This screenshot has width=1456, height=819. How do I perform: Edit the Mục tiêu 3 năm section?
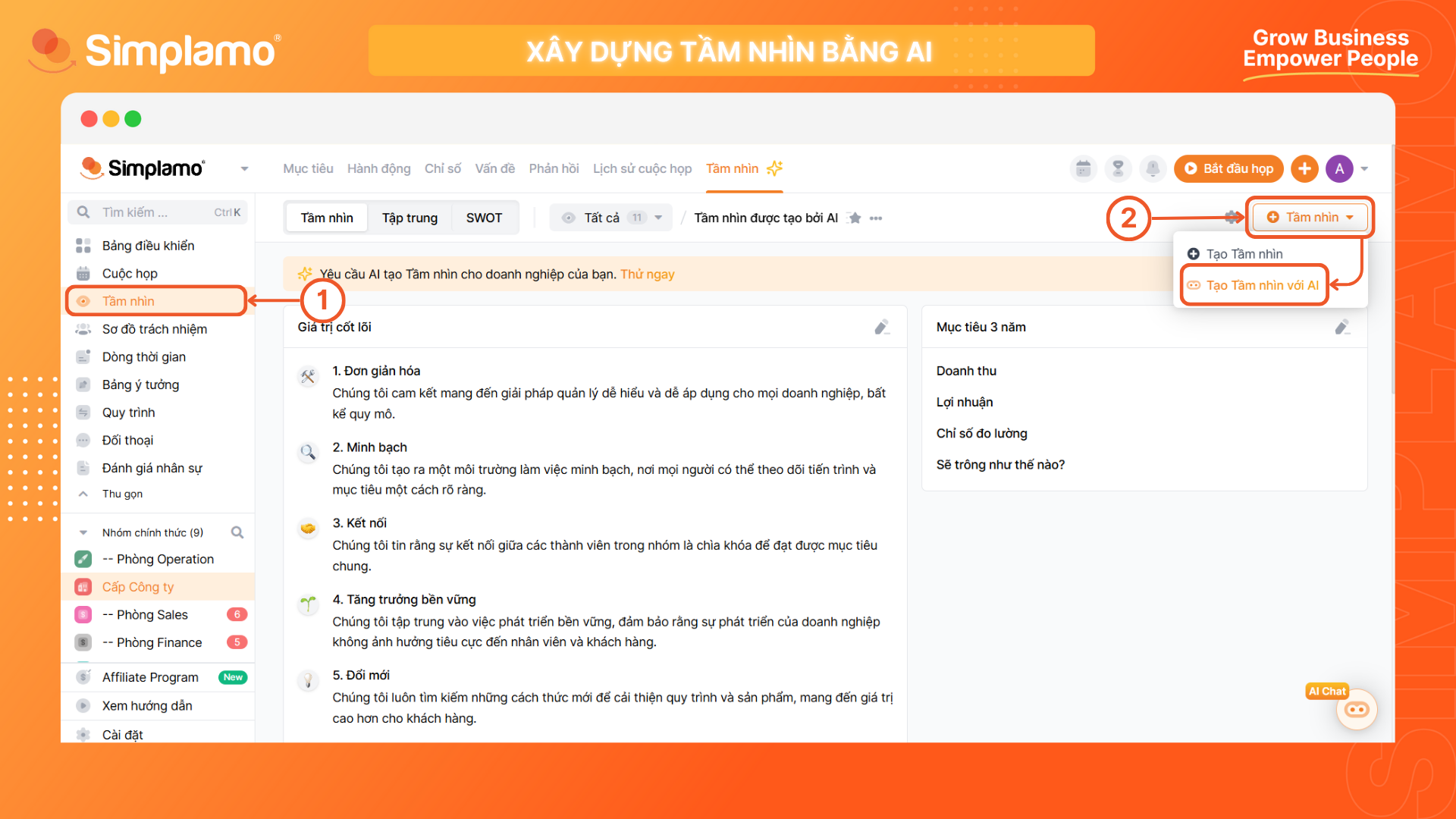click(x=1342, y=327)
